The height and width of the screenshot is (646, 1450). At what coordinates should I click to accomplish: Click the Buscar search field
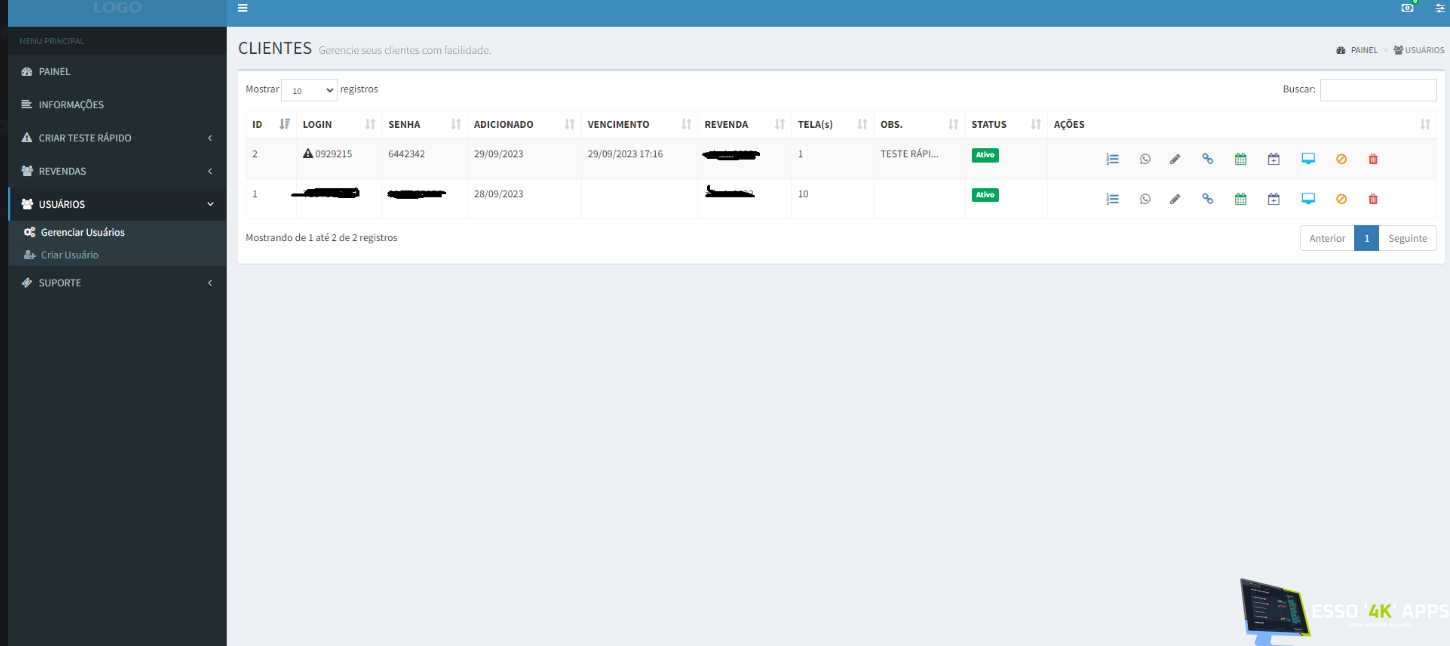tap(1377, 90)
